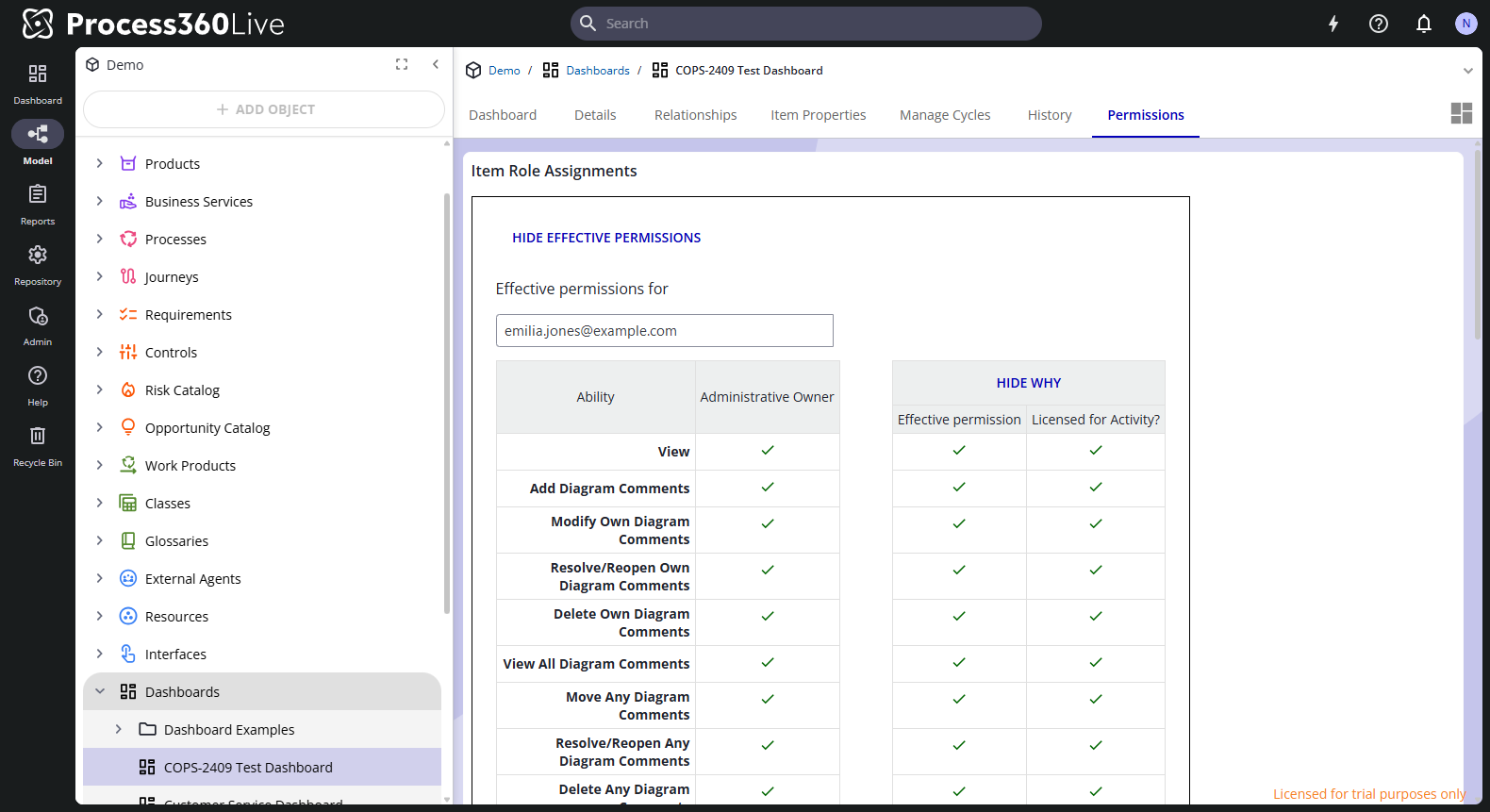The height and width of the screenshot is (812, 1490).
Task: Click the Add Diagram Comments ability cell
Action: pyautogui.click(x=596, y=489)
